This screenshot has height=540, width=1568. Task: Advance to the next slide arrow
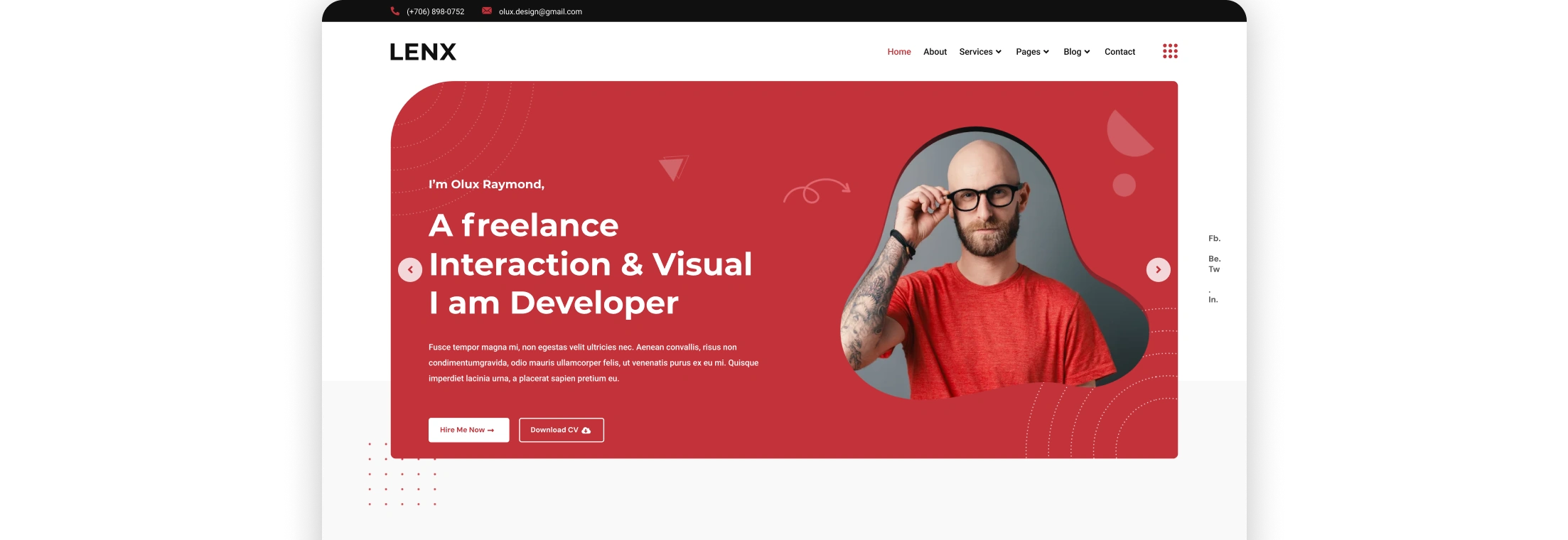pos(1158,270)
